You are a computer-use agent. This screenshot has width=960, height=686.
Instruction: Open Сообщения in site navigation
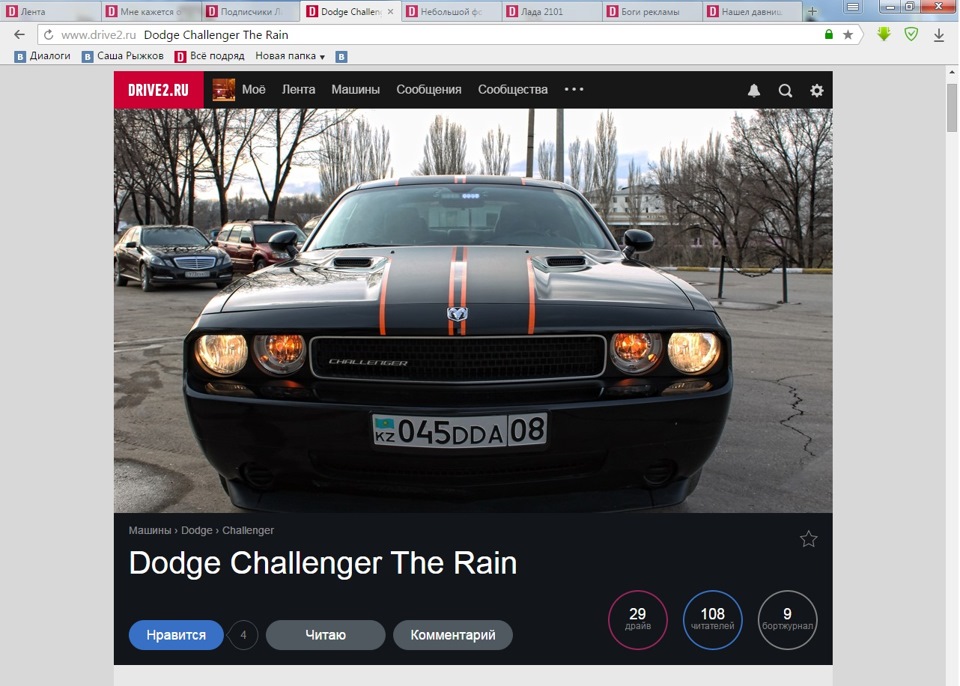[429, 89]
